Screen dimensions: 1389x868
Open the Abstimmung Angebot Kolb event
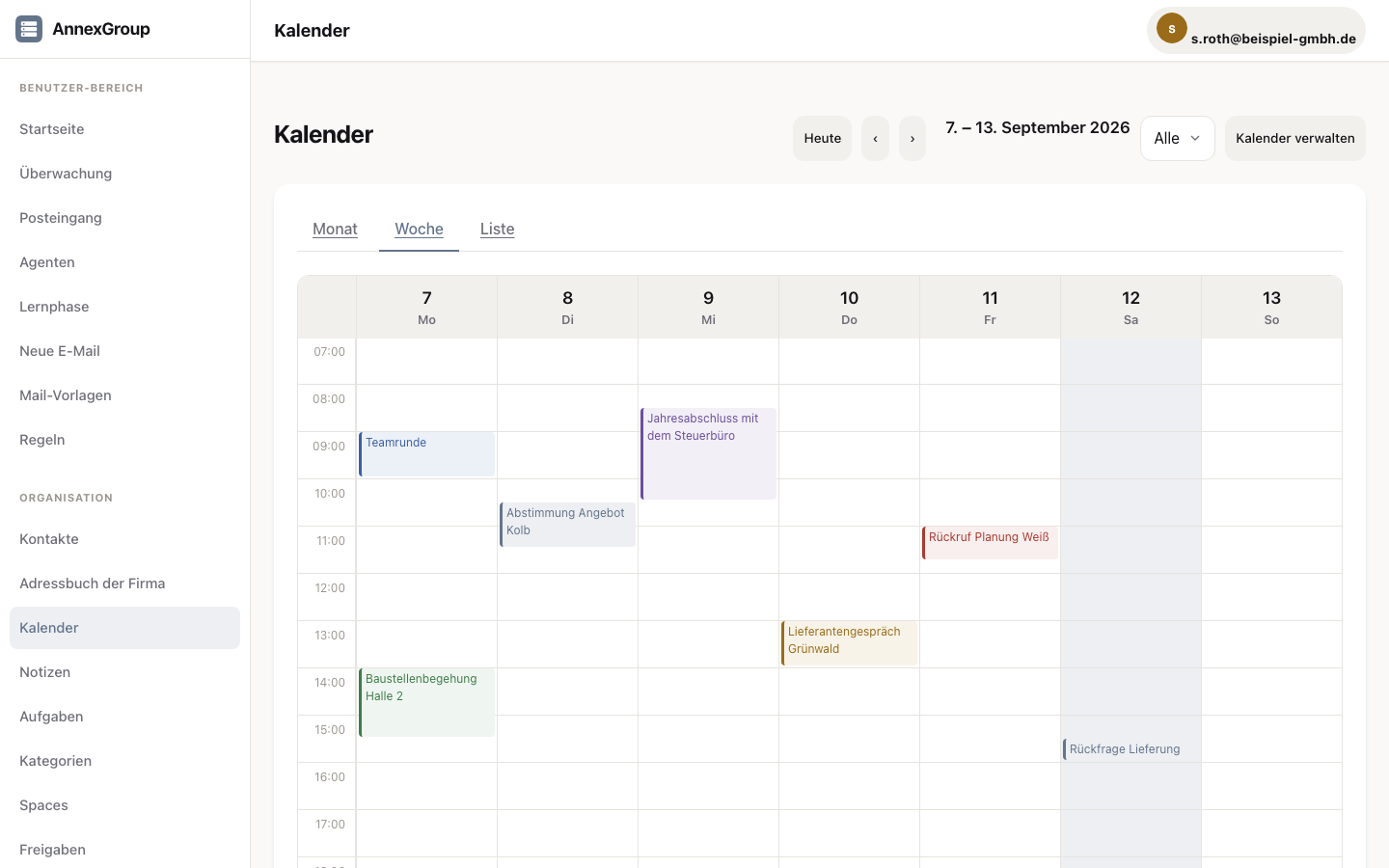[x=568, y=525]
